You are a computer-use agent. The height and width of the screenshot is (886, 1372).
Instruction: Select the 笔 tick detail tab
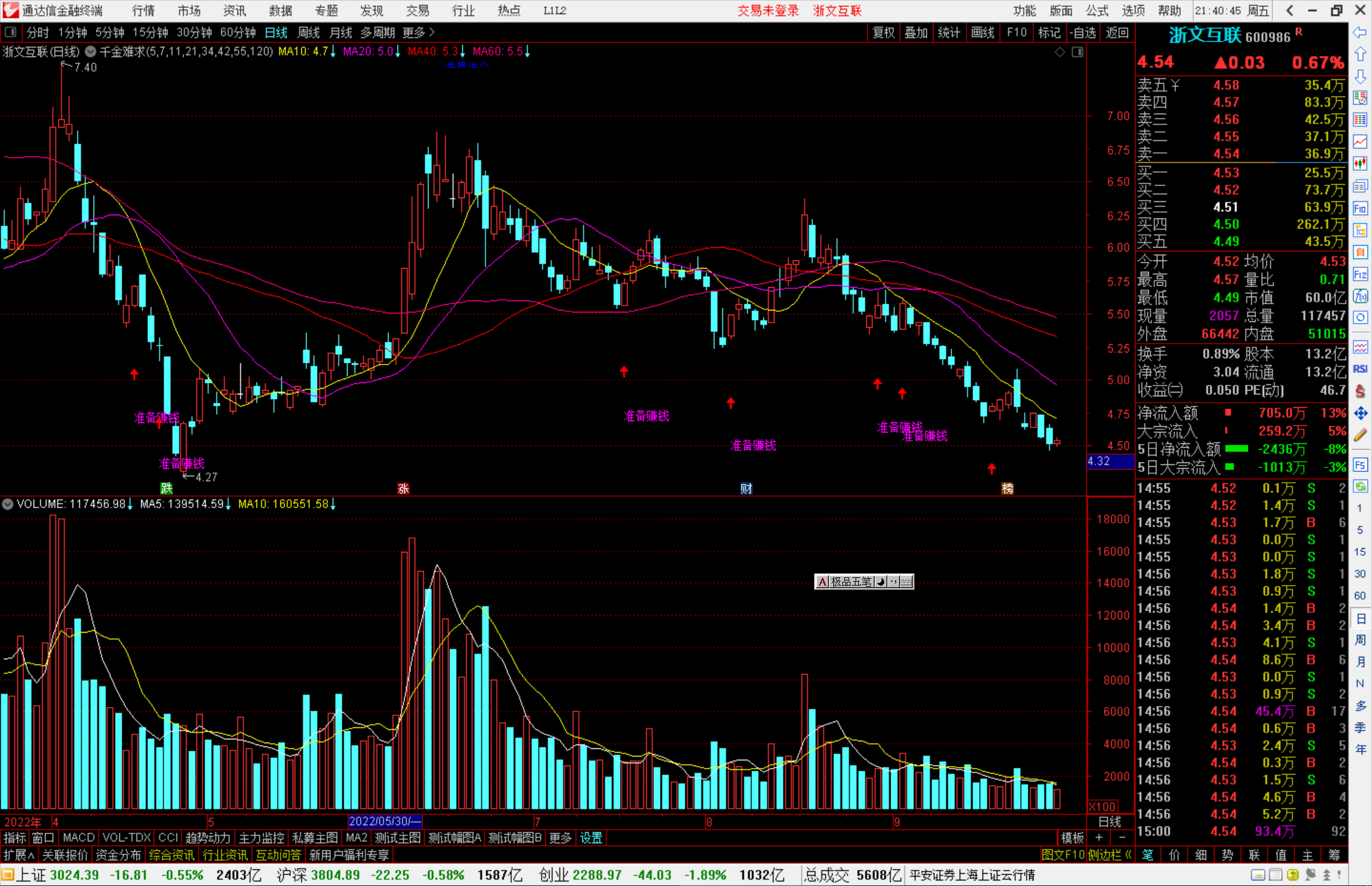(1147, 855)
